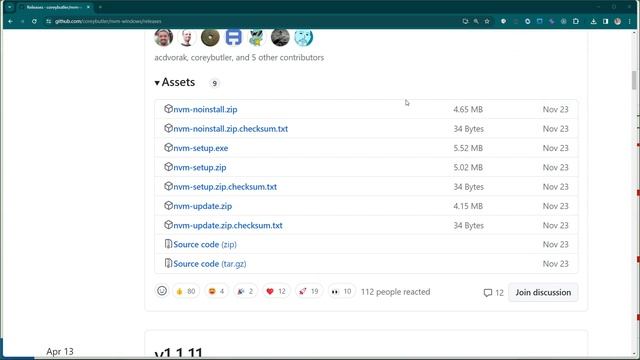
Task: Open the light blue face contributor avatar
Action: click(304, 38)
